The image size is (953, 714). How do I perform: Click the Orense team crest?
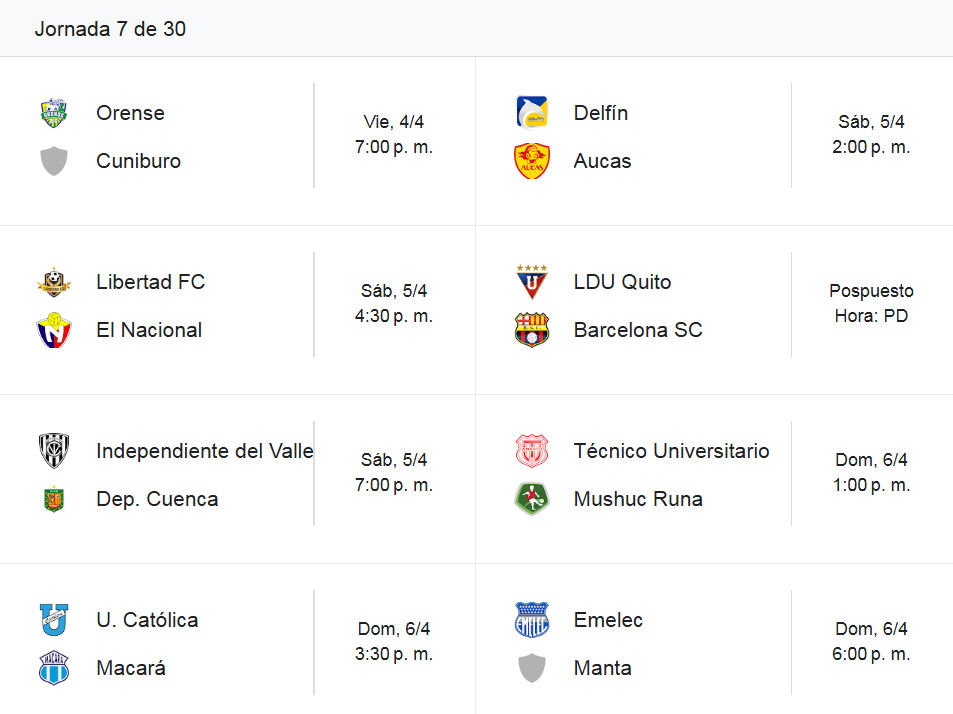pos(53,113)
